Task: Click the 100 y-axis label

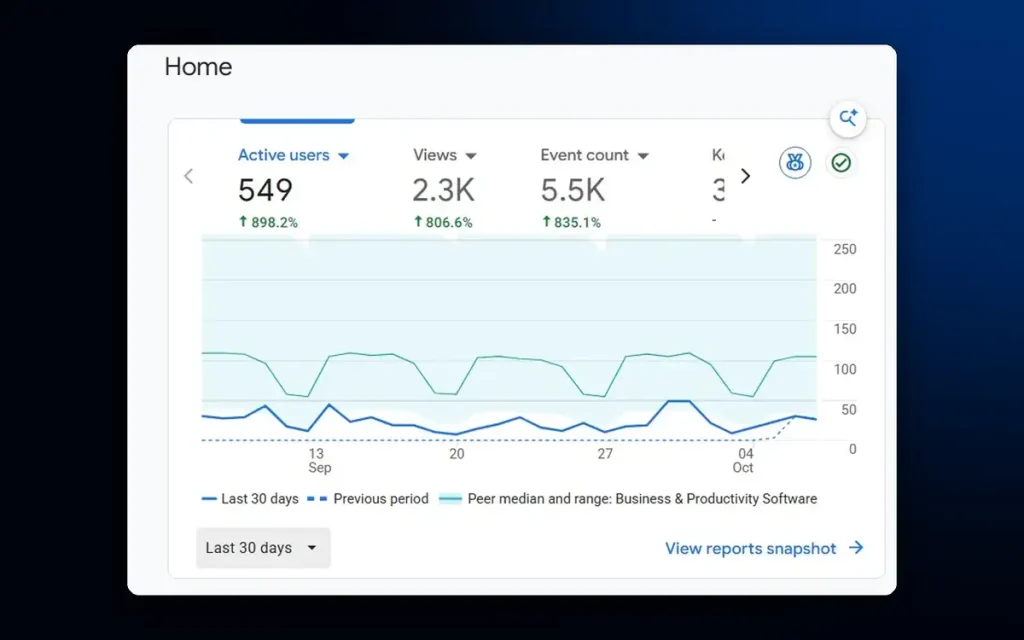Action: tap(845, 370)
